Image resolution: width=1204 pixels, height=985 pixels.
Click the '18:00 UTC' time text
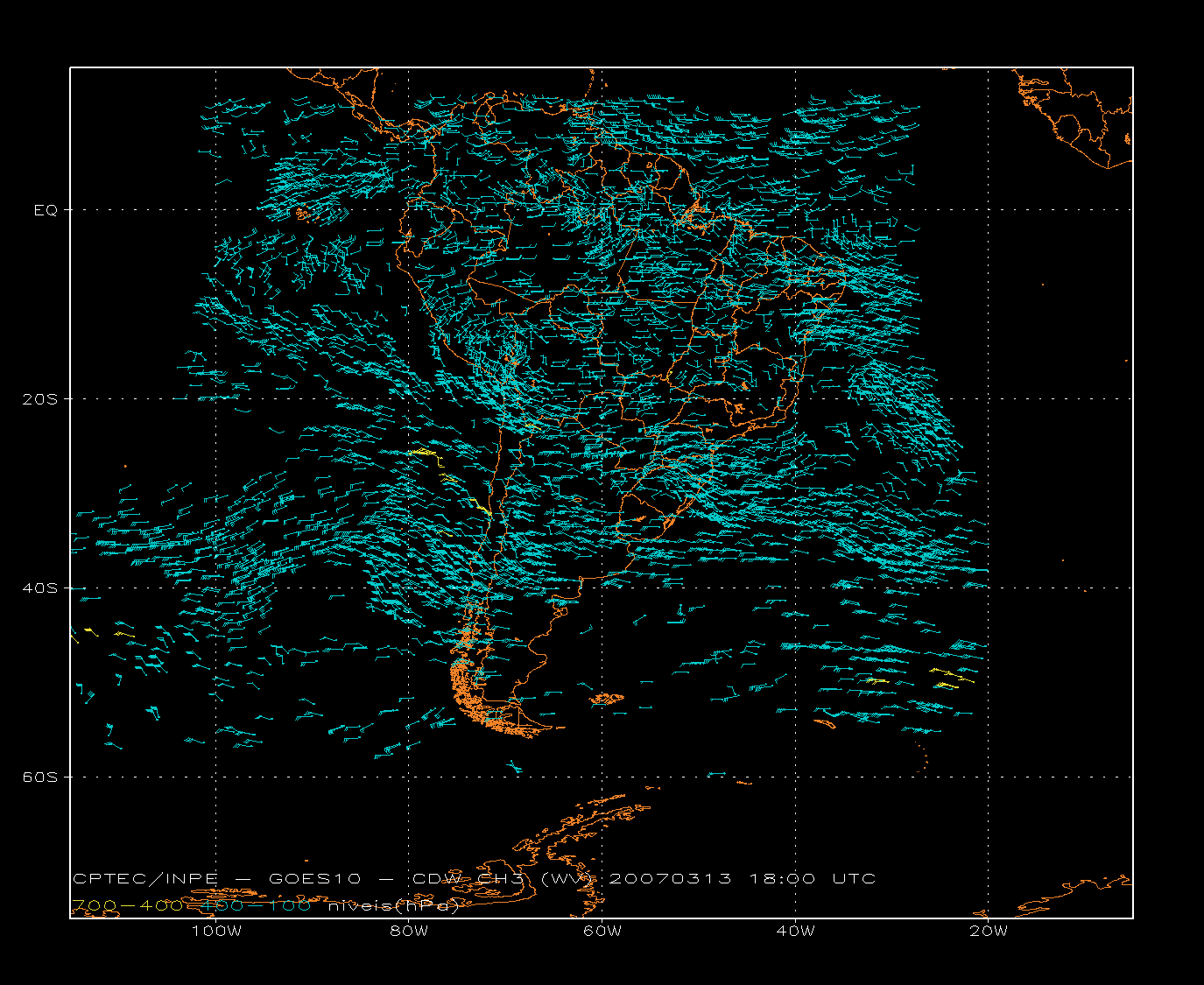click(x=812, y=879)
